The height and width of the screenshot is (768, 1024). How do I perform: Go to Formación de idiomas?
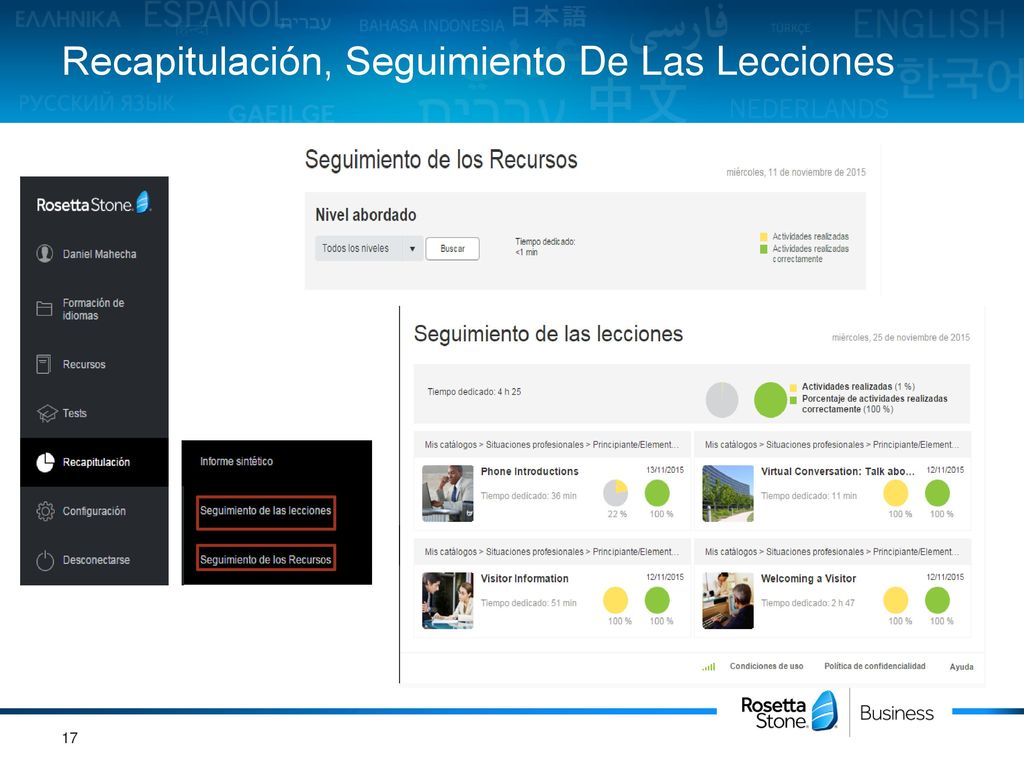(x=94, y=309)
